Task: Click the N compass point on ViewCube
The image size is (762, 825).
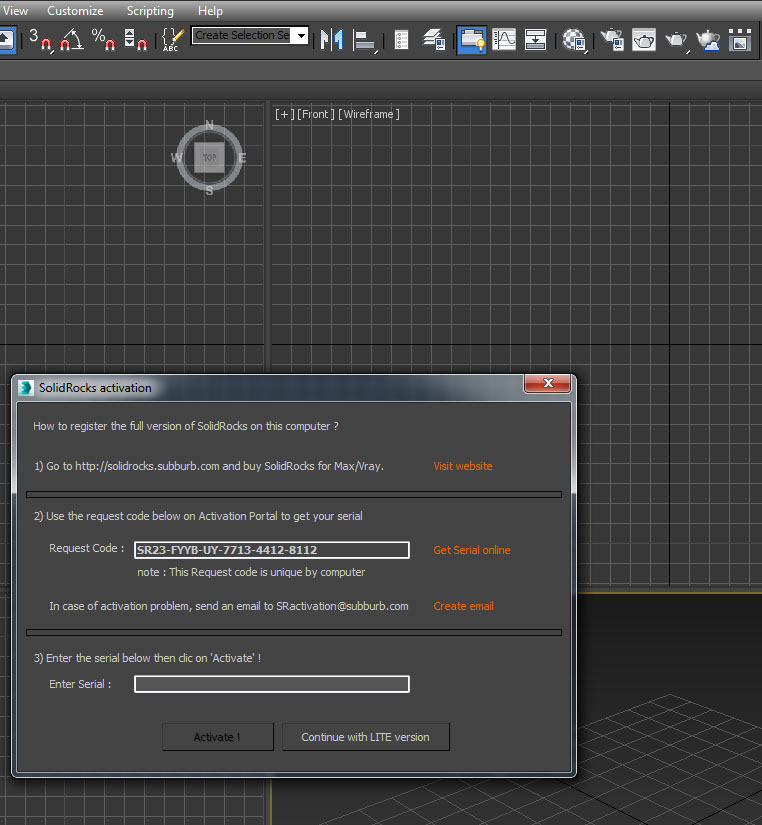Action: point(209,125)
